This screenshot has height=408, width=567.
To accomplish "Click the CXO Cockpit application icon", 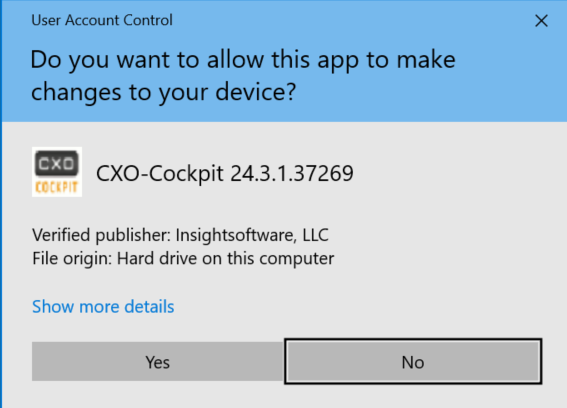I will [x=57, y=172].
